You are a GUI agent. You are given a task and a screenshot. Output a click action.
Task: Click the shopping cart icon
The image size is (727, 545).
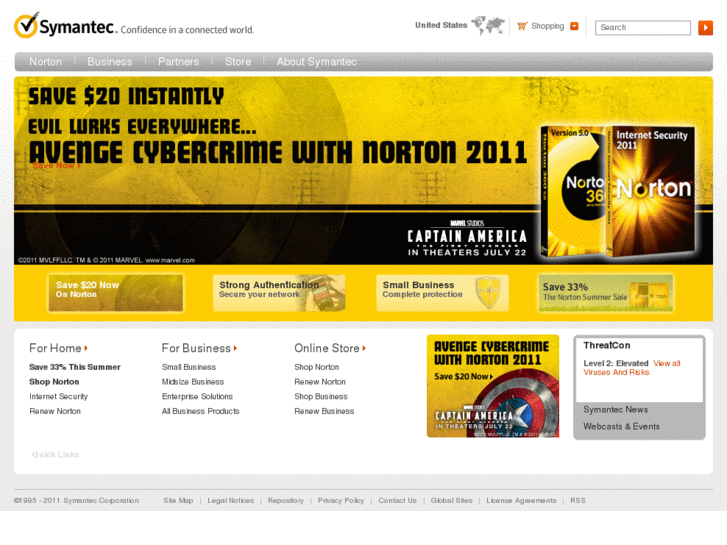pyautogui.click(x=522, y=26)
